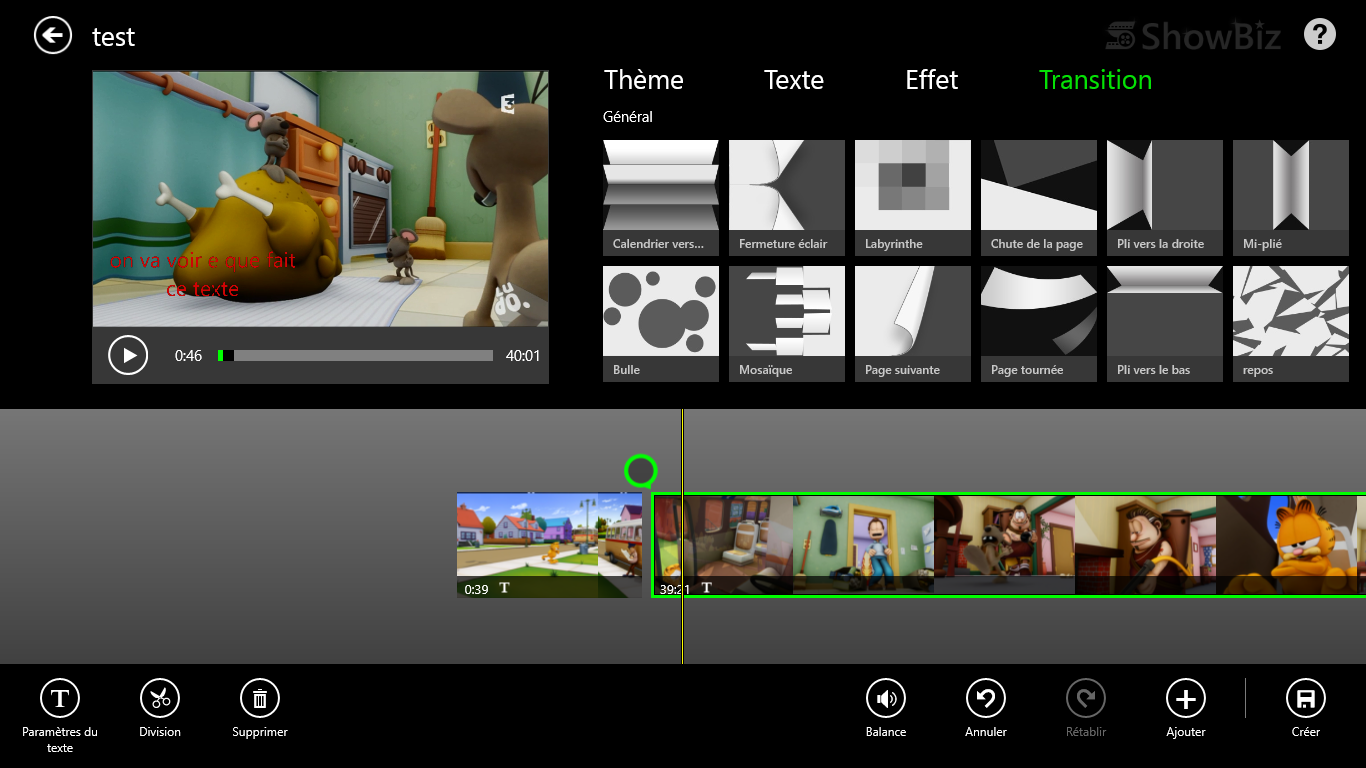Open the Balance audio control
The image size is (1366, 768).
click(x=886, y=698)
